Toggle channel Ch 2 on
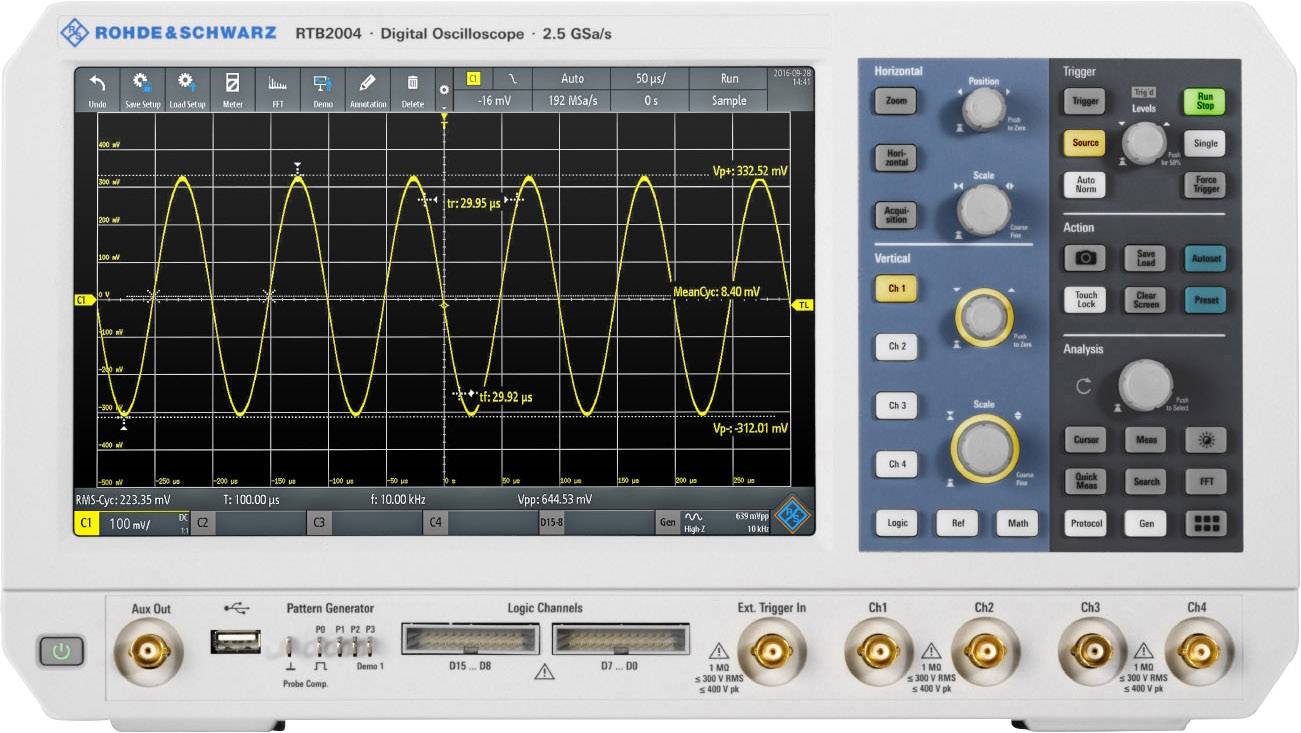The image size is (1301, 733). [x=895, y=347]
